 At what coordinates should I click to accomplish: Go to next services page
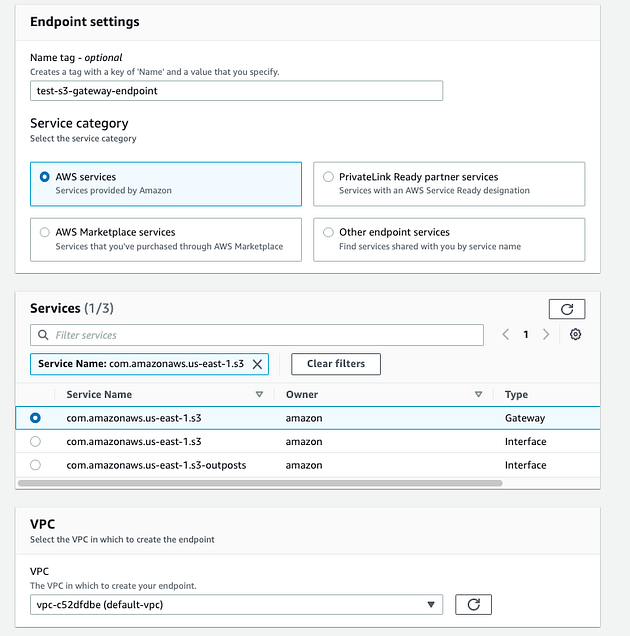tap(546, 335)
